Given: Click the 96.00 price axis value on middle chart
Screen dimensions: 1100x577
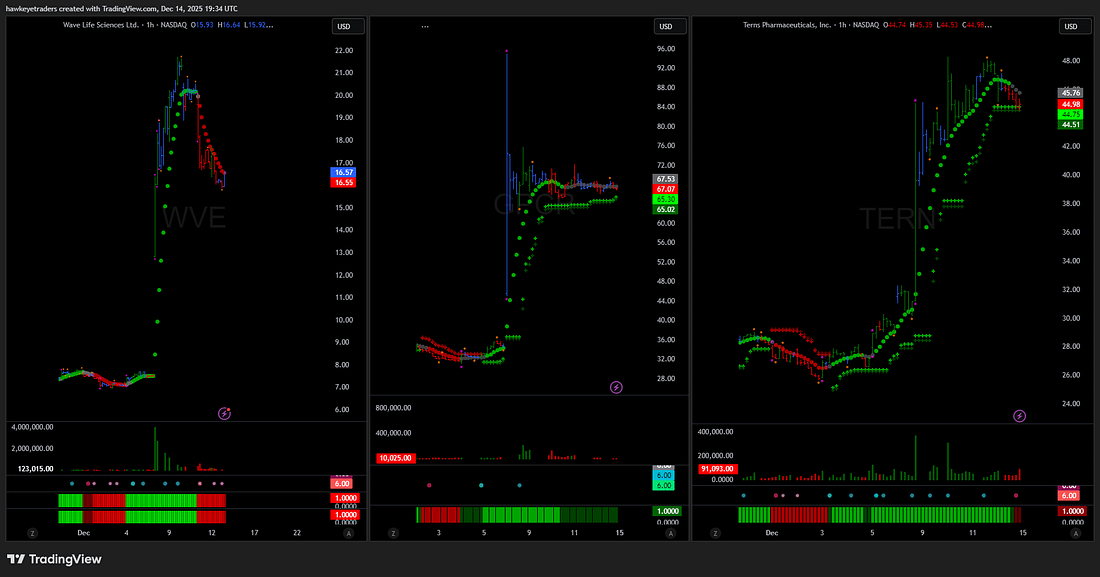Looking at the screenshot, I should pos(666,49).
